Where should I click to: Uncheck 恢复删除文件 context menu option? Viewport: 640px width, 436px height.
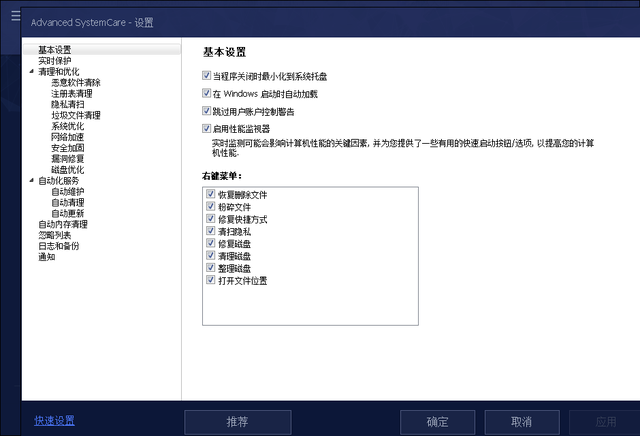[211, 194]
